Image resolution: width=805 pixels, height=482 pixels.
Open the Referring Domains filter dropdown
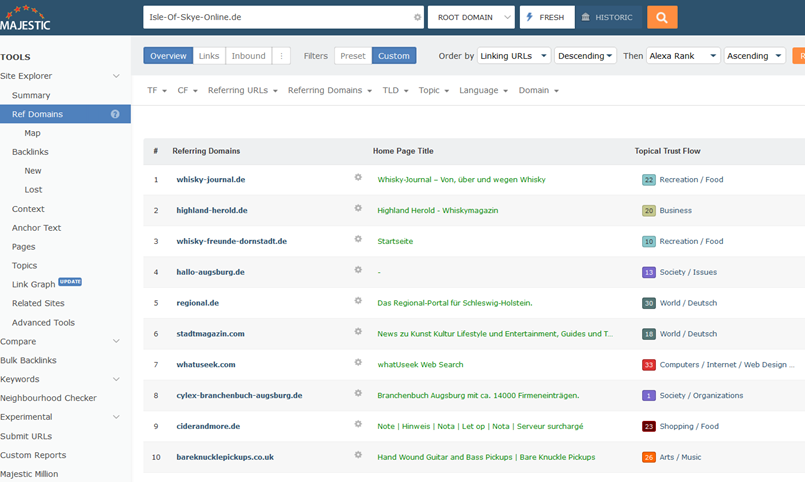(330, 90)
